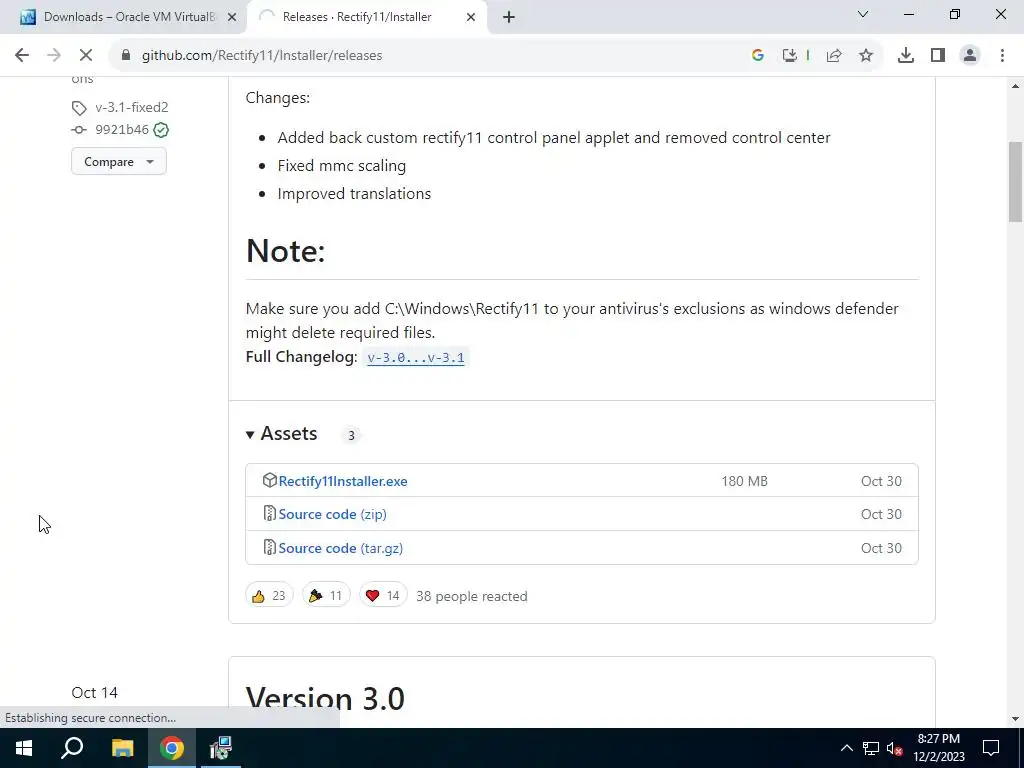This screenshot has height=768, width=1024.
Task: Open the v-3.0...v-3.1 changelog link
Action: 416,357
